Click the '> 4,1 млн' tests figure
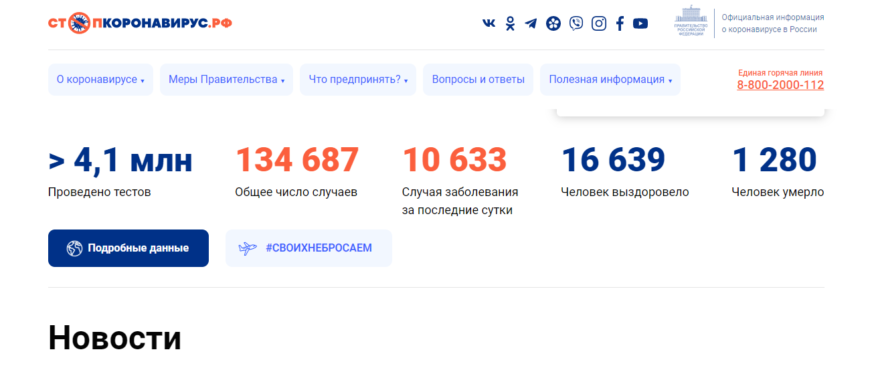This screenshot has height=368, width=870. pos(120,160)
